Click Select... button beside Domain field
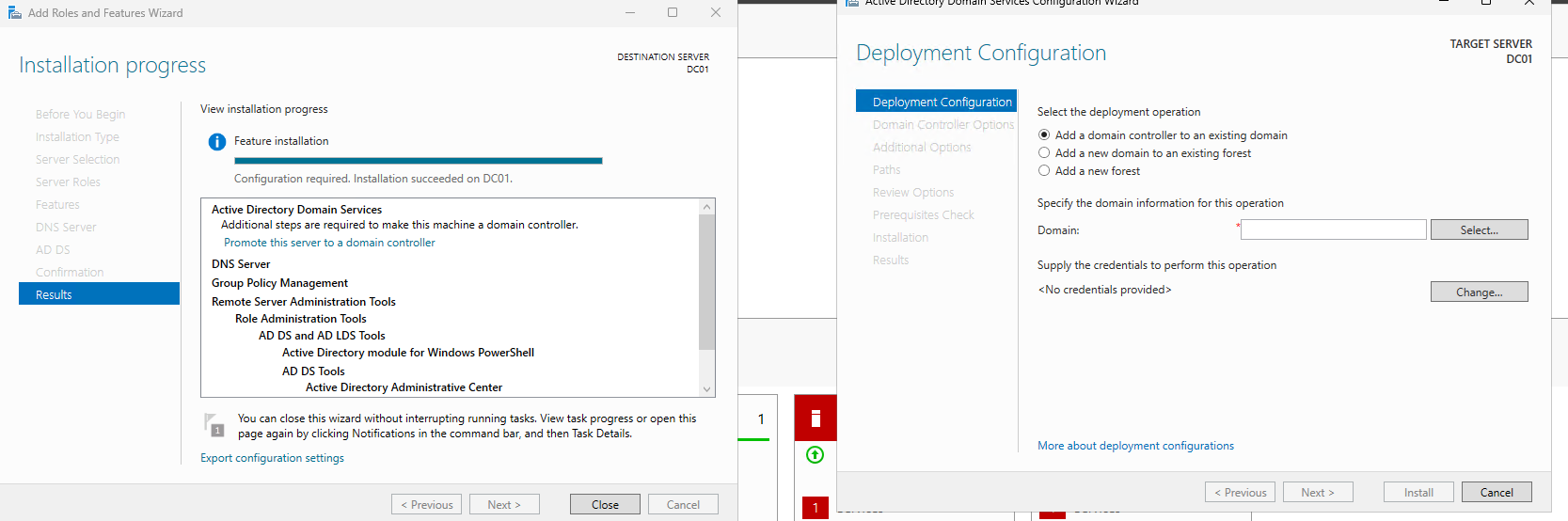Screen dimensions: 1568x521 1479,229
